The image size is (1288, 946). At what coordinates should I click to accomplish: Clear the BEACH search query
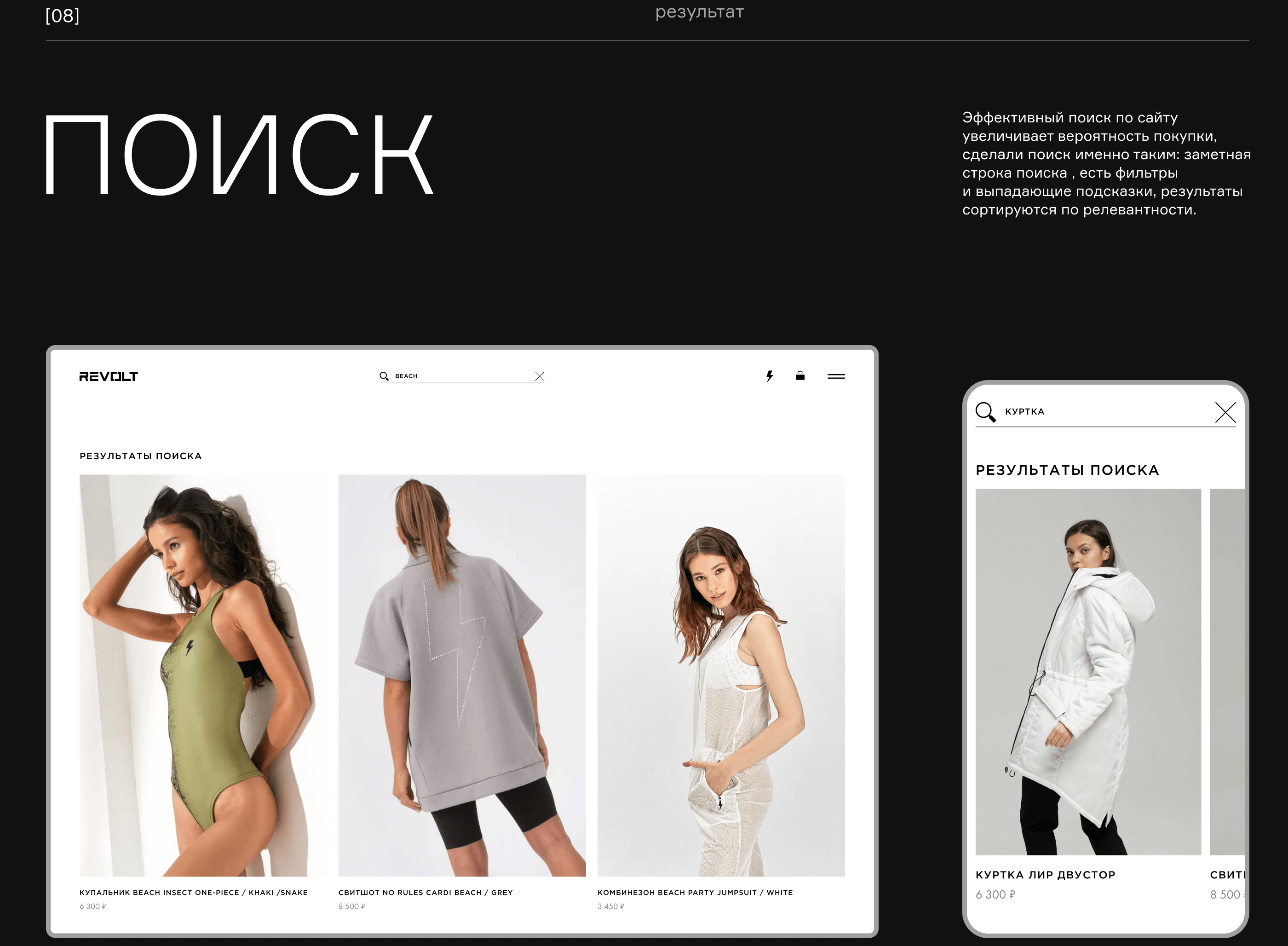point(539,376)
